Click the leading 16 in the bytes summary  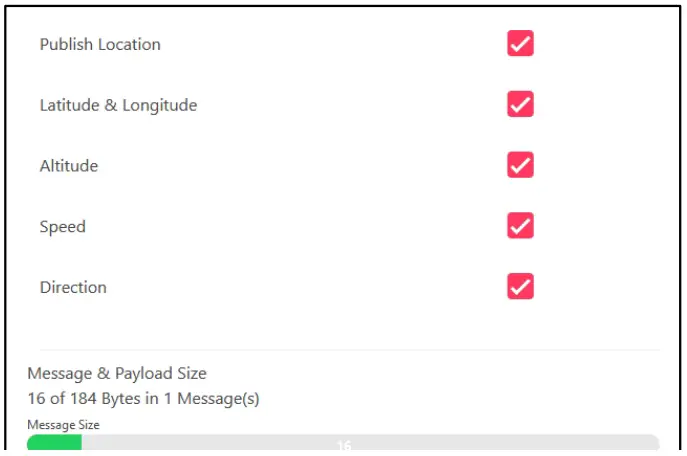pos(36,399)
